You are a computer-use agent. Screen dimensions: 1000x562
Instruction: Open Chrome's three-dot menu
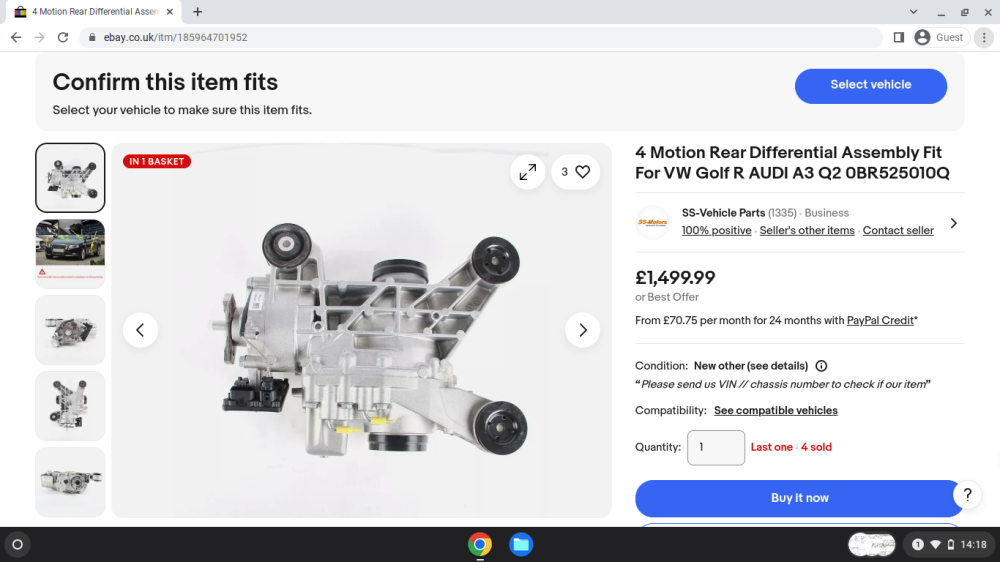click(984, 38)
